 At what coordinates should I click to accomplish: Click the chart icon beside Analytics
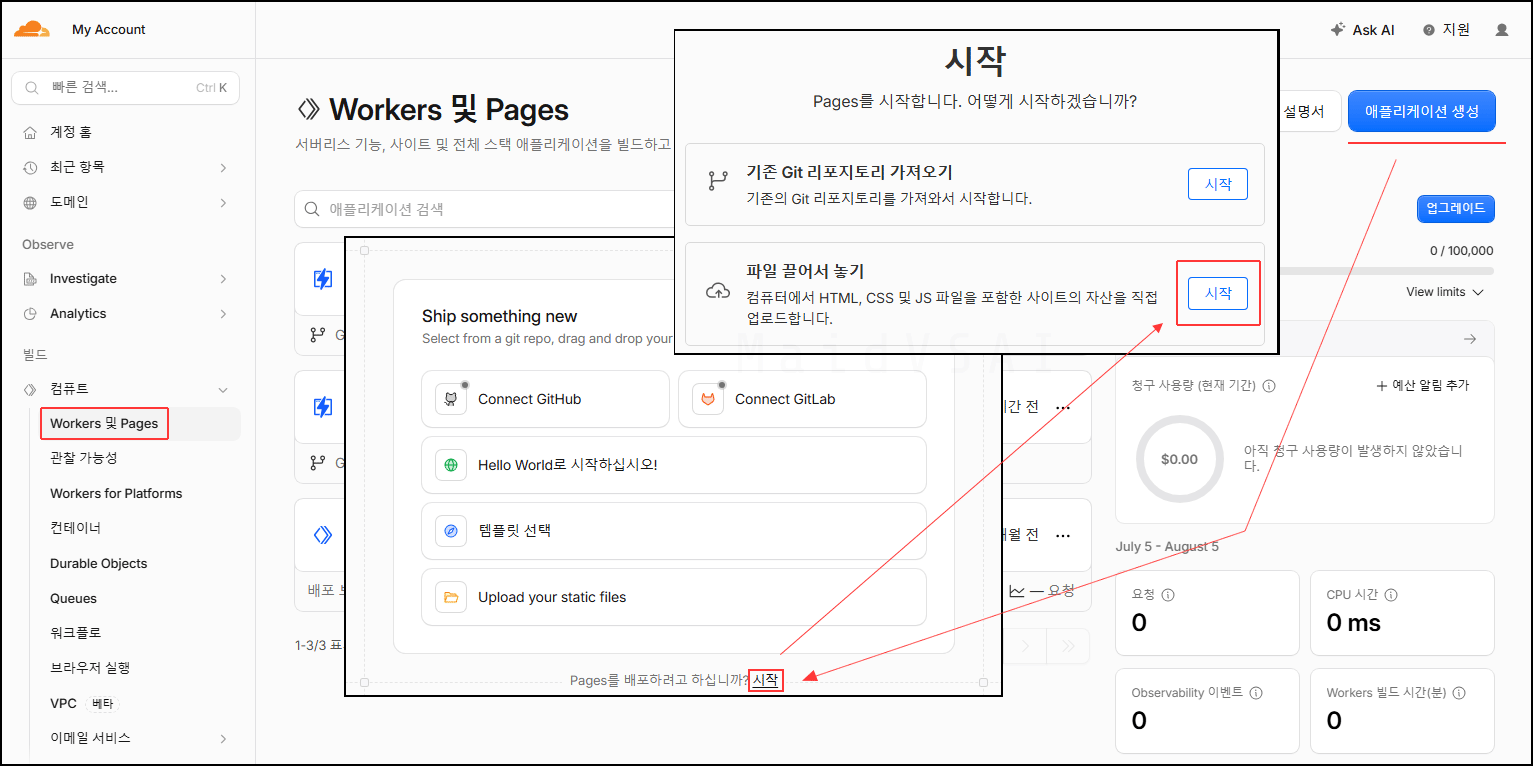30,314
